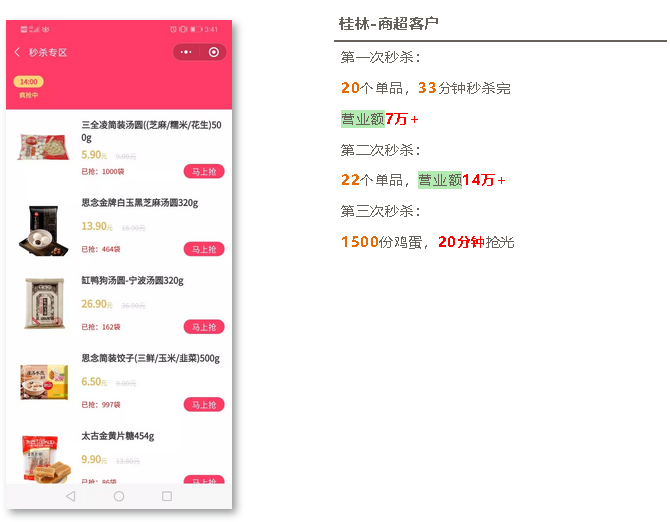Open the 缸鸭狗汤圆 product image

(x=44, y=303)
